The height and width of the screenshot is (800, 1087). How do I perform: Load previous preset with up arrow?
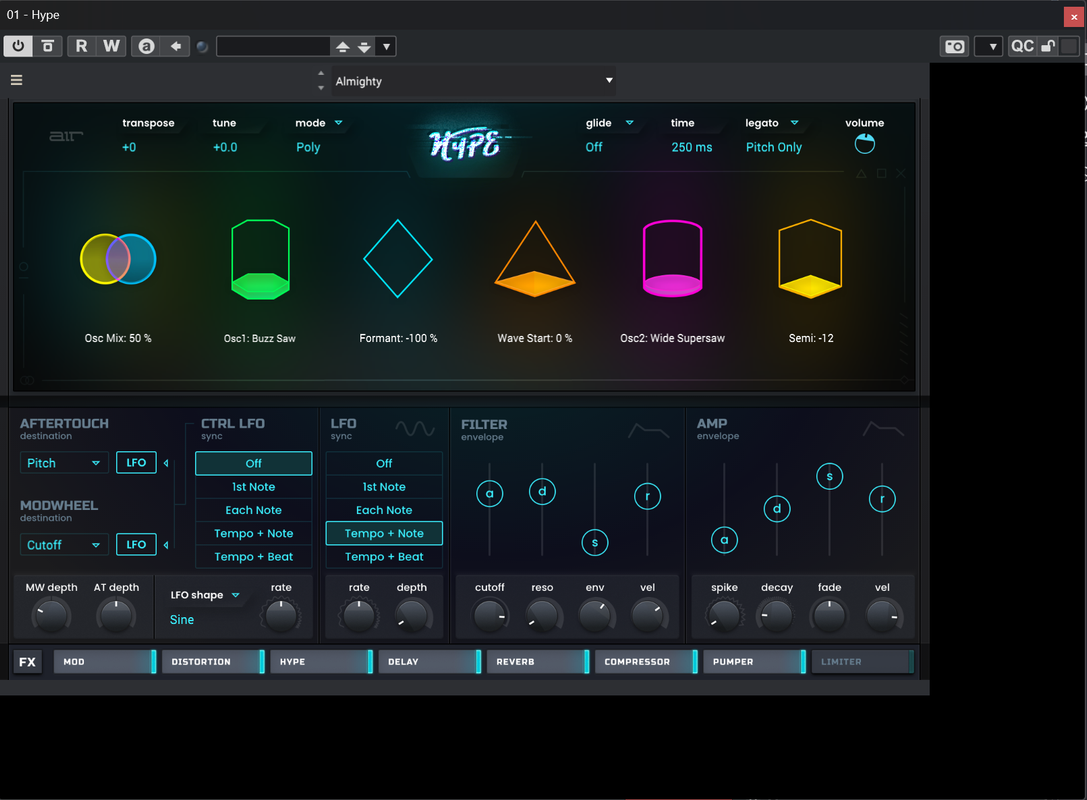pos(342,46)
